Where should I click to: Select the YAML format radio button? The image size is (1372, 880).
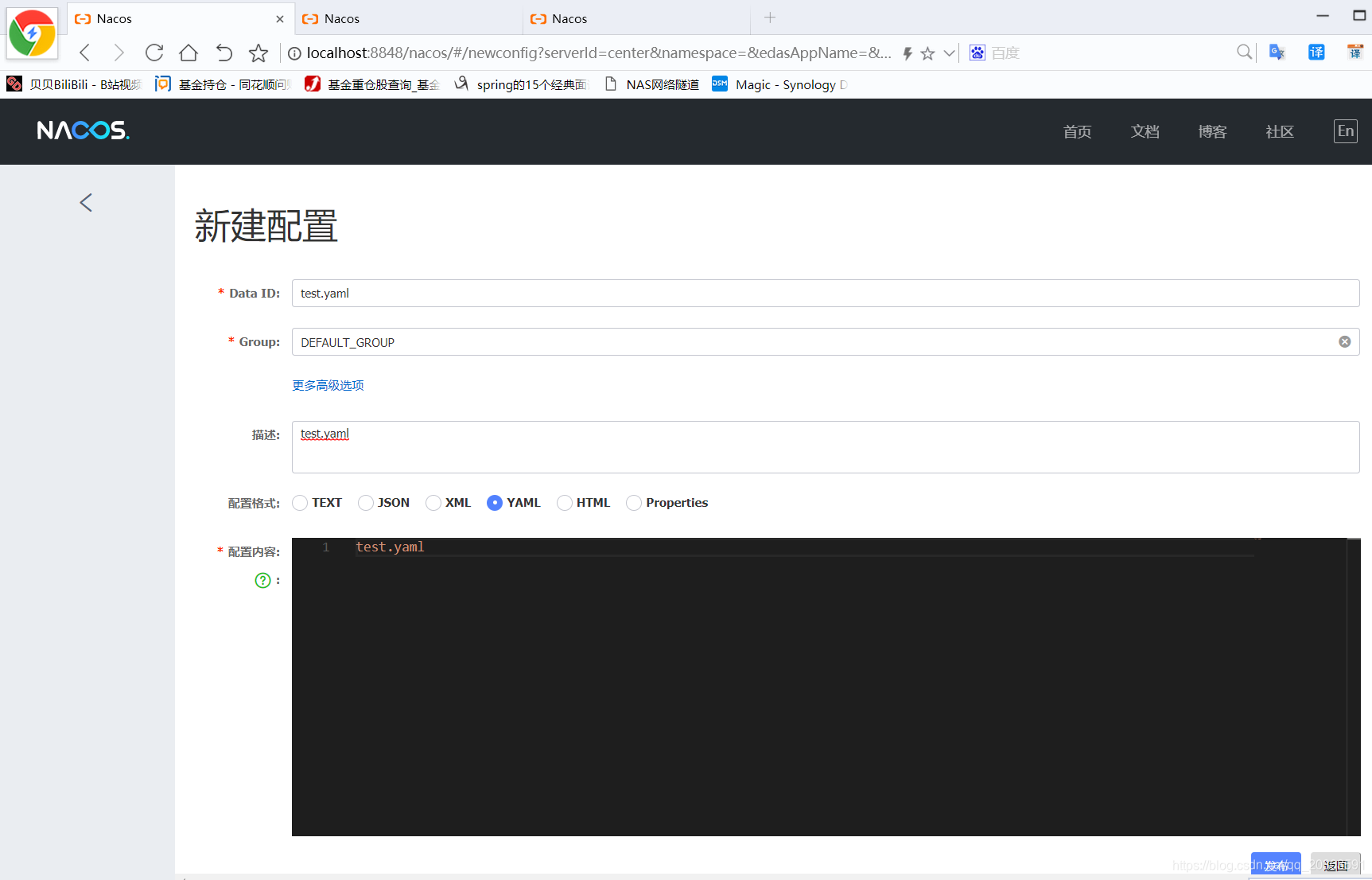click(495, 503)
